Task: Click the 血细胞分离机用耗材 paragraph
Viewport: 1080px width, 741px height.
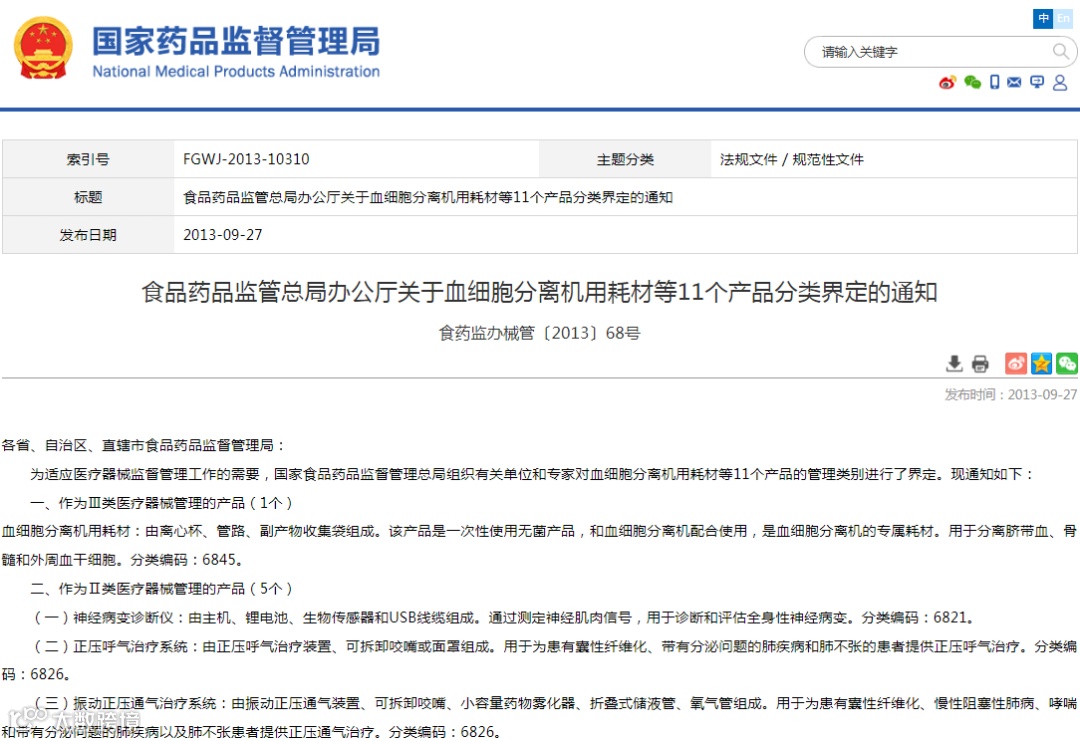Action: 539,545
